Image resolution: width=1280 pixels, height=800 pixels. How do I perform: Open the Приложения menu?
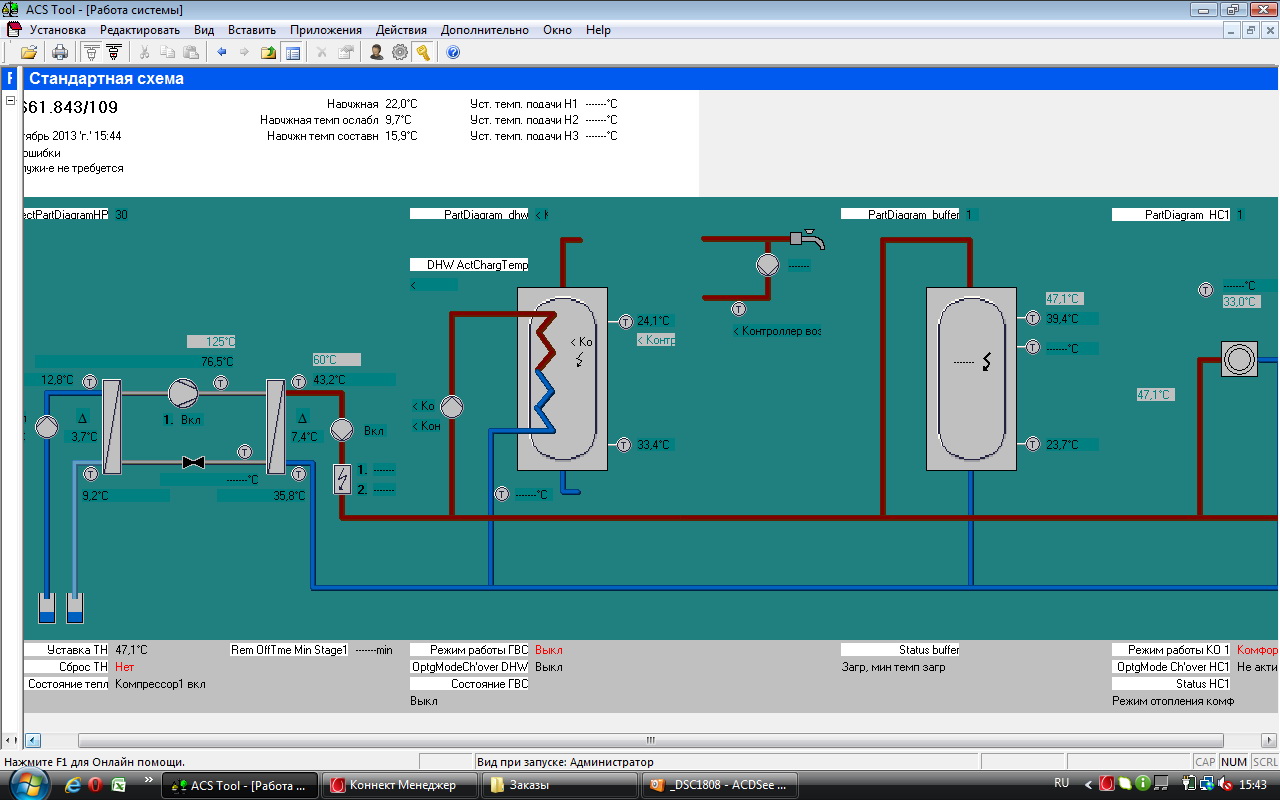point(326,30)
